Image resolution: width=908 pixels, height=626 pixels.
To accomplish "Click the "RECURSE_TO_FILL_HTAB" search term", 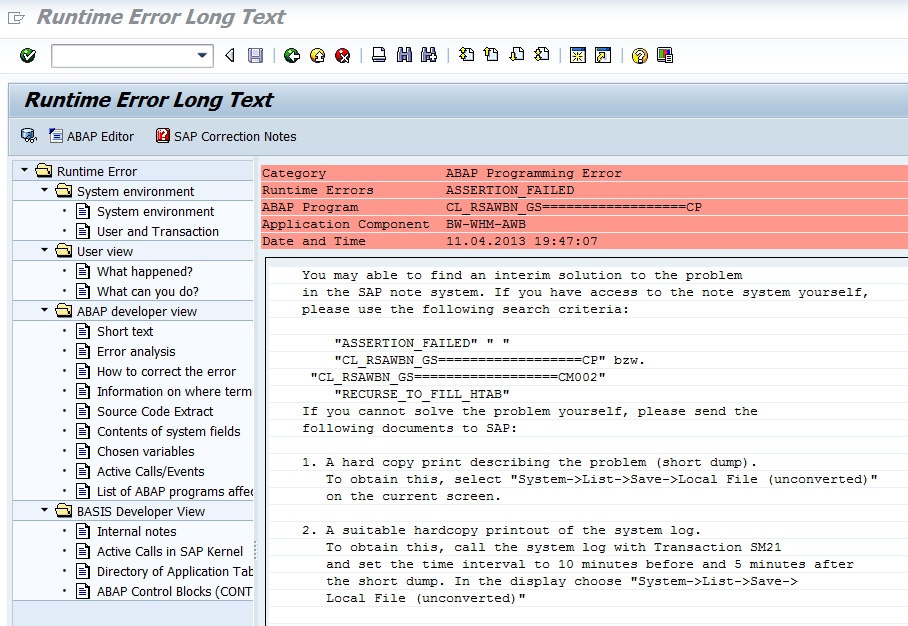I will tap(422, 394).
